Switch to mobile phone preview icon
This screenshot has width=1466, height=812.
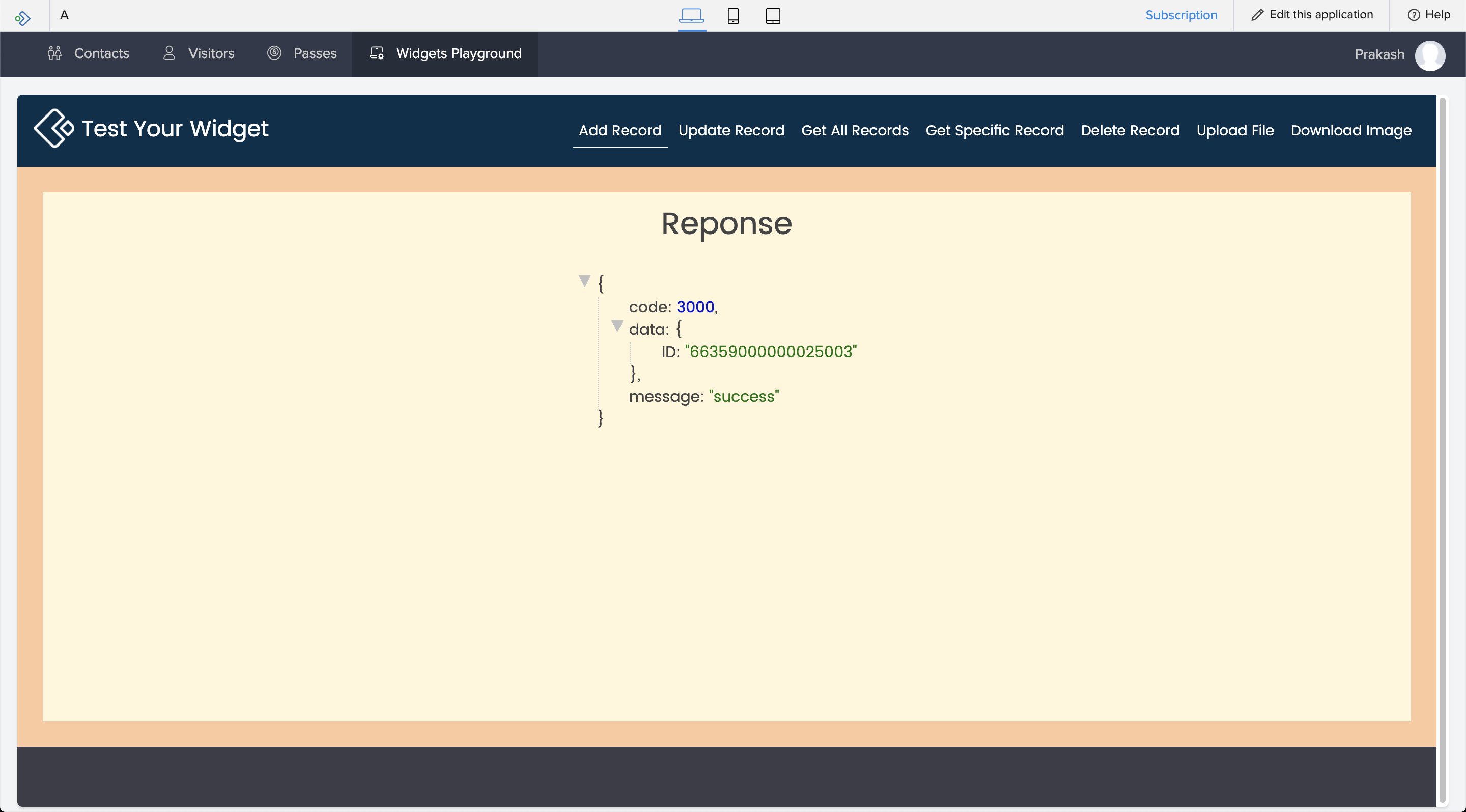click(x=733, y=15)
